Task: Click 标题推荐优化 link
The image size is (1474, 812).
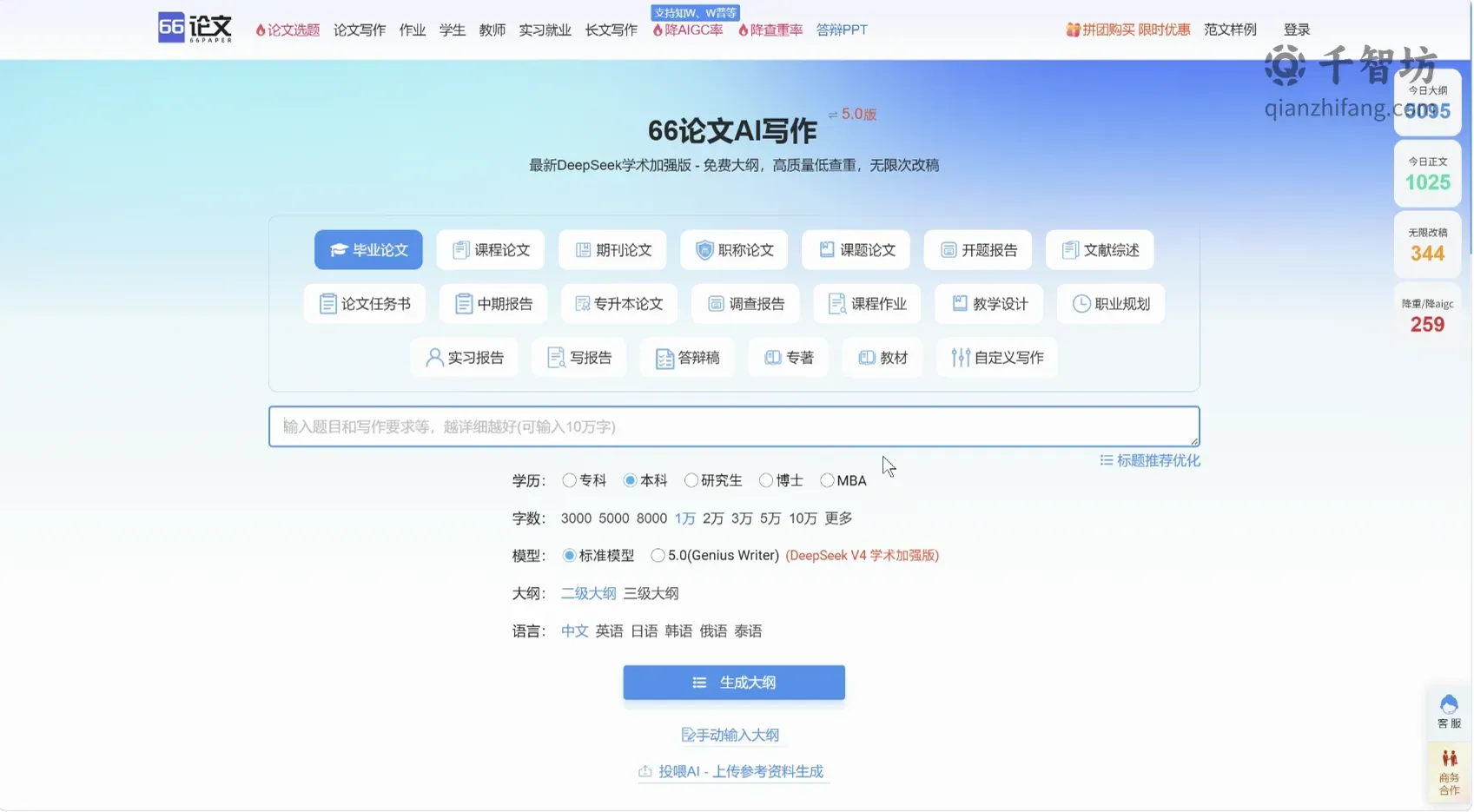Action: tap(1150, 460)
